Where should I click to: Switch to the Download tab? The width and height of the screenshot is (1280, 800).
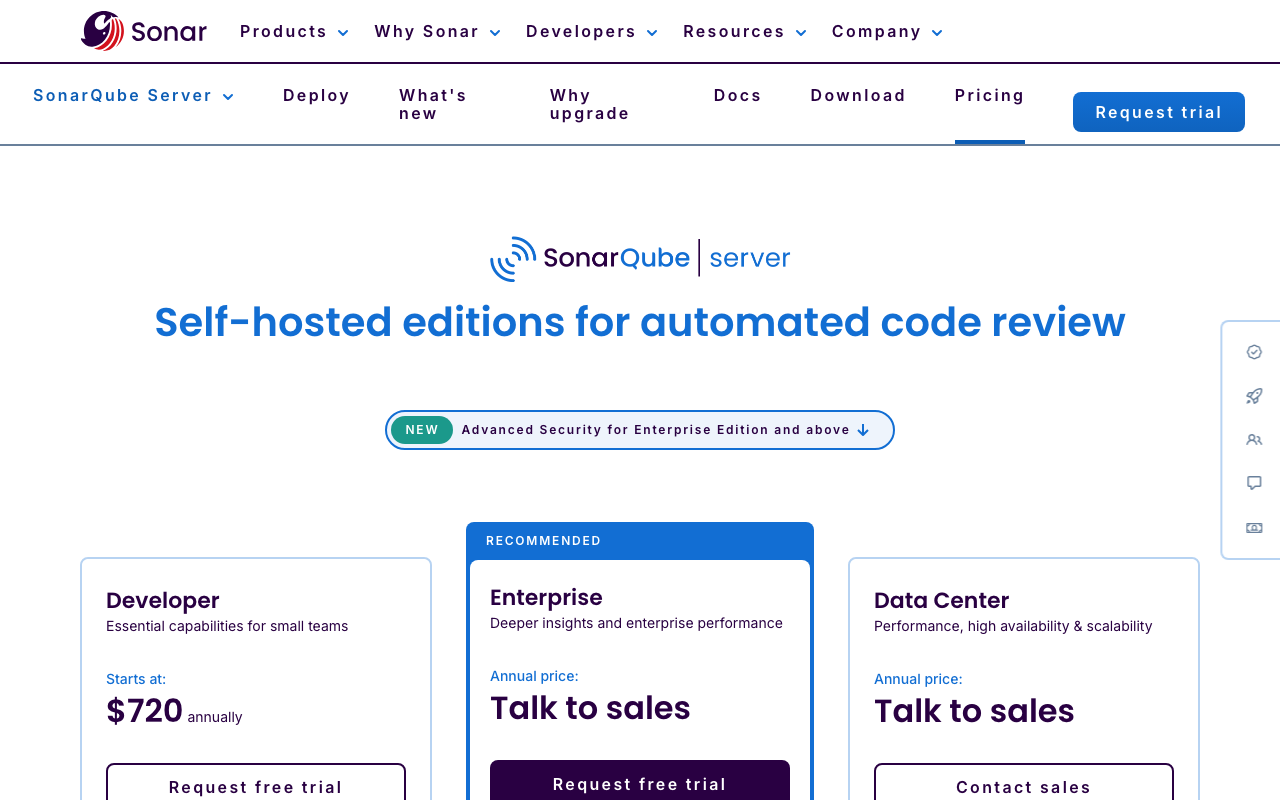[858, 96]
